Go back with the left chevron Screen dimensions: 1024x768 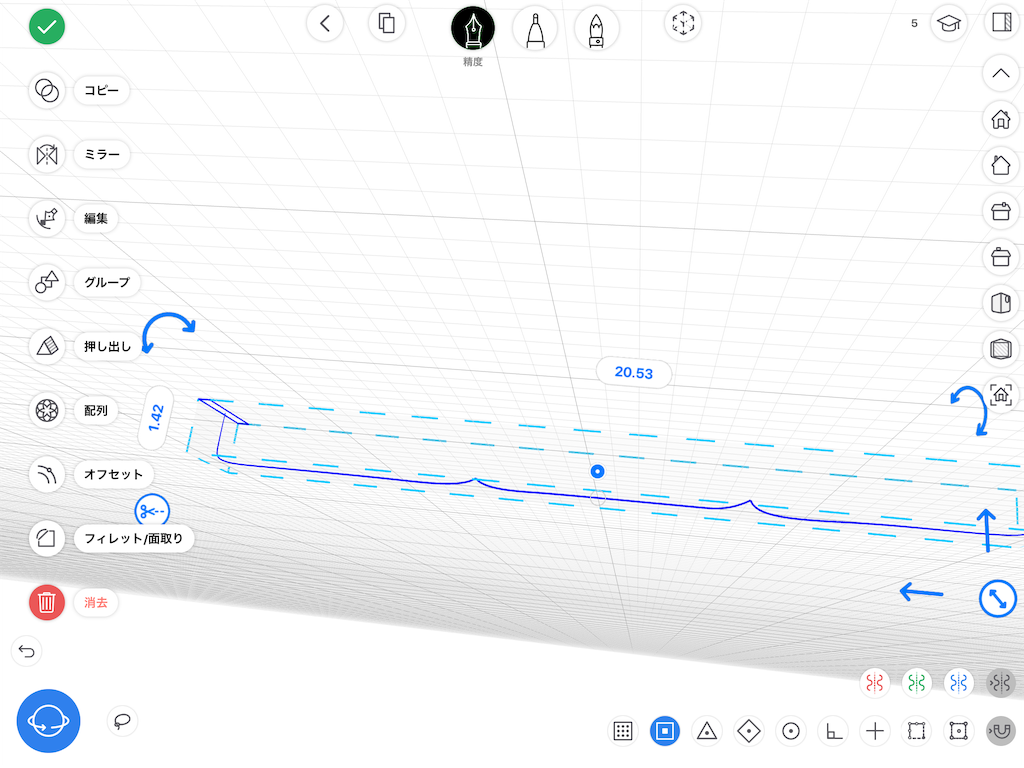pos(325,24)
